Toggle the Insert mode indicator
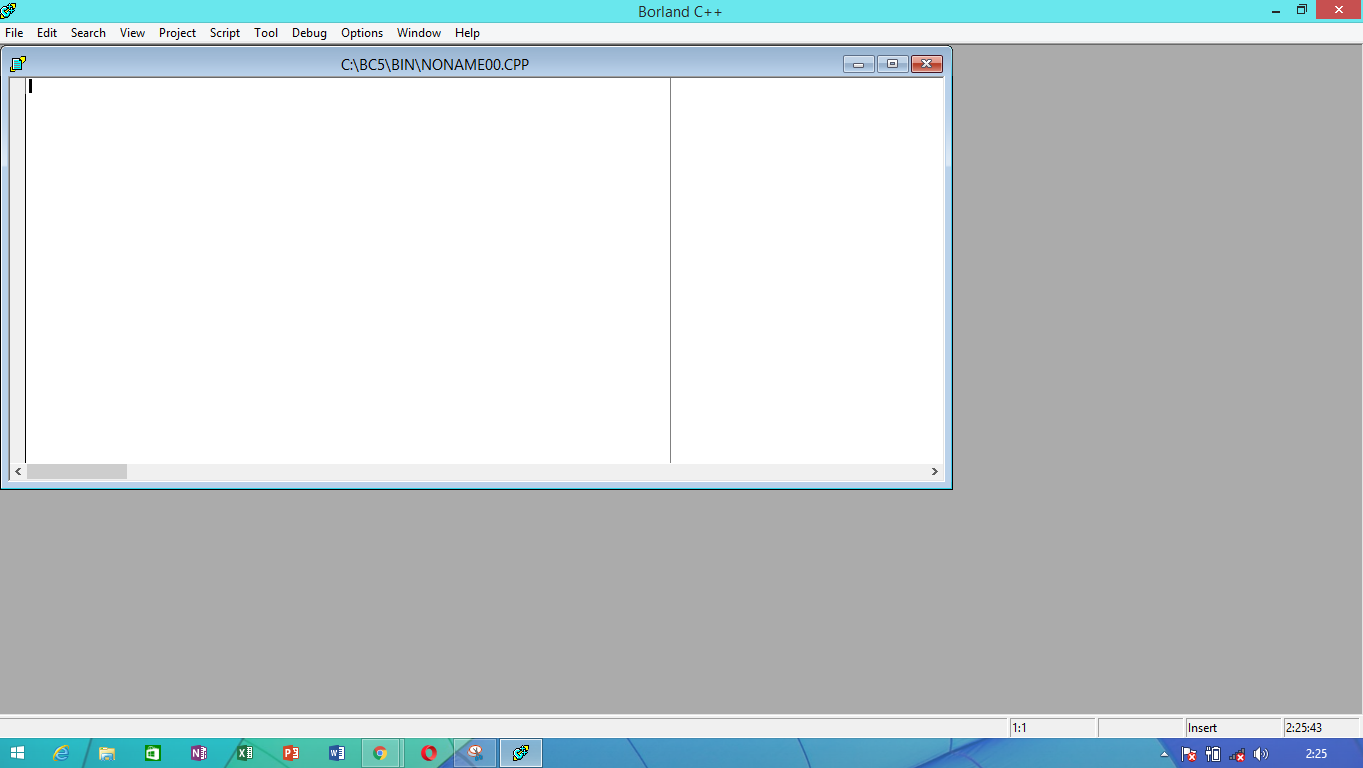Screen dimensions: 1363x768 (1207, 727)
